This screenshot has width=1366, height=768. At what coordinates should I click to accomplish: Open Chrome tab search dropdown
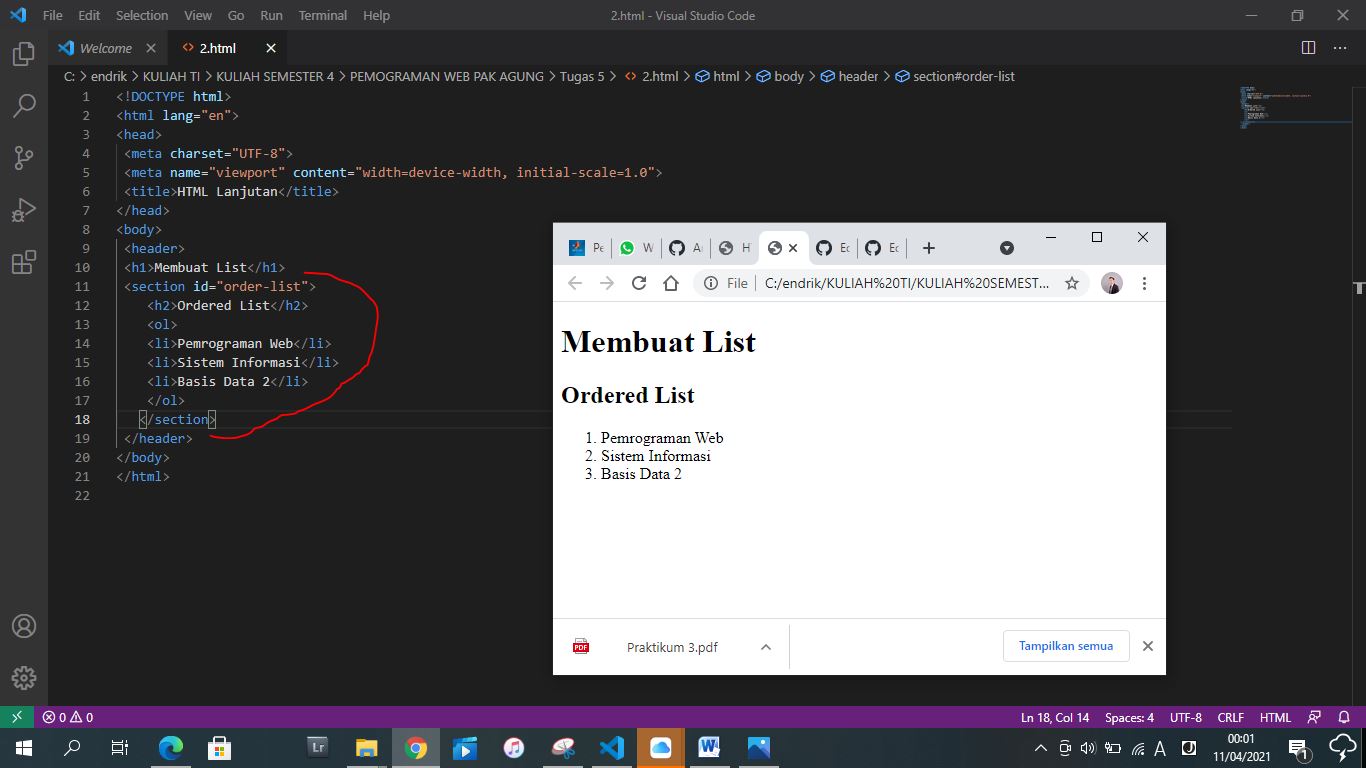click(x=1007, y=248)
